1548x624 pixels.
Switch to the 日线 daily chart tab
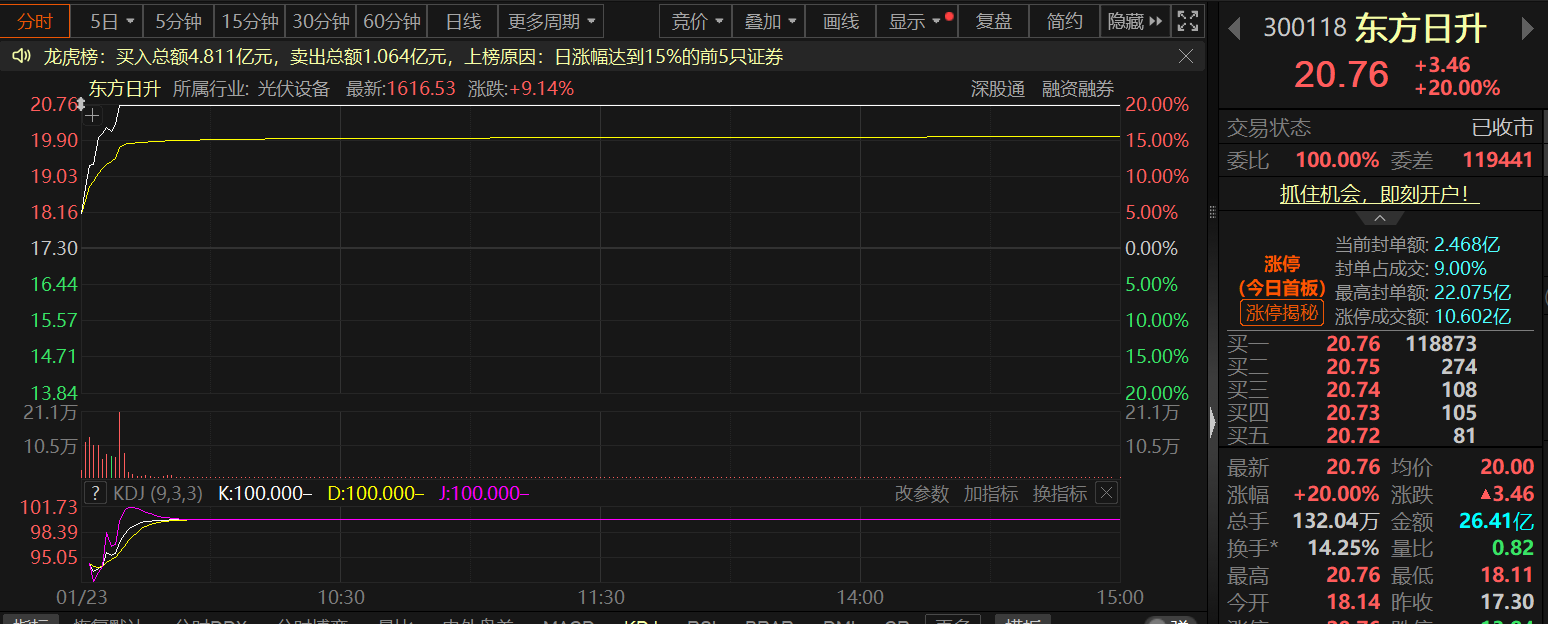(463, 21)
